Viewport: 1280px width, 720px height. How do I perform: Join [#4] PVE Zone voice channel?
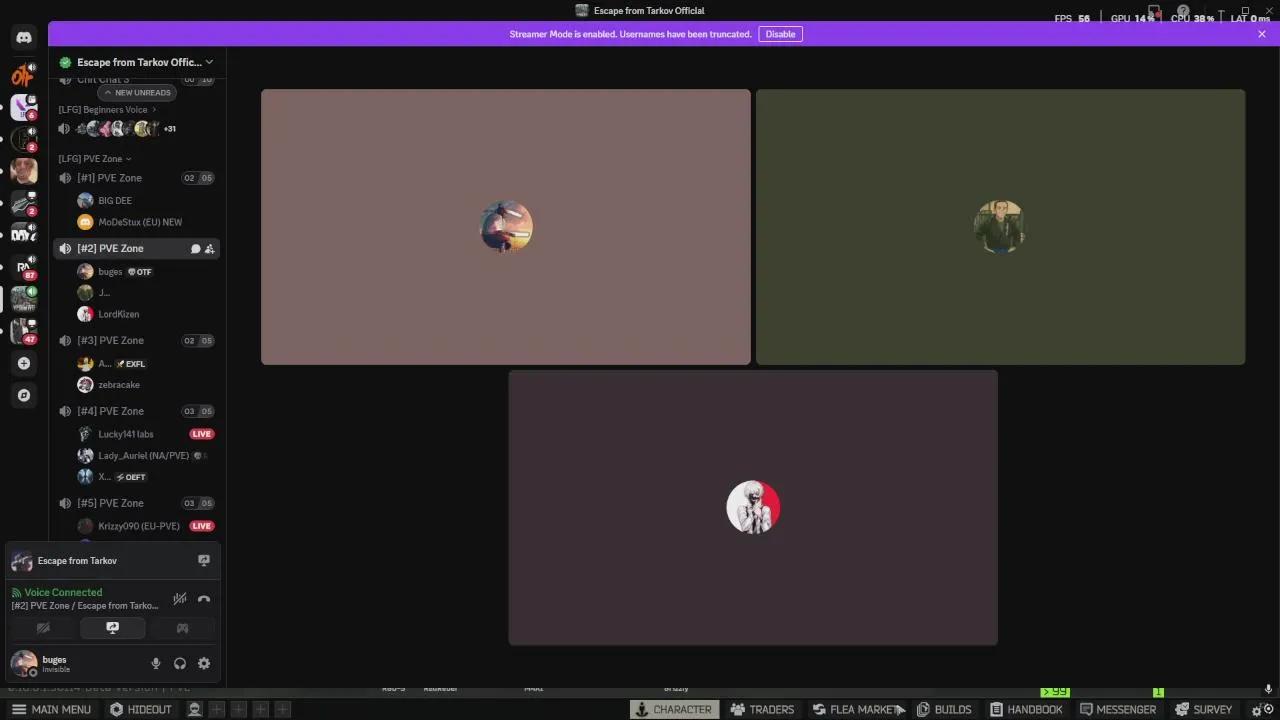click(136, 411)
